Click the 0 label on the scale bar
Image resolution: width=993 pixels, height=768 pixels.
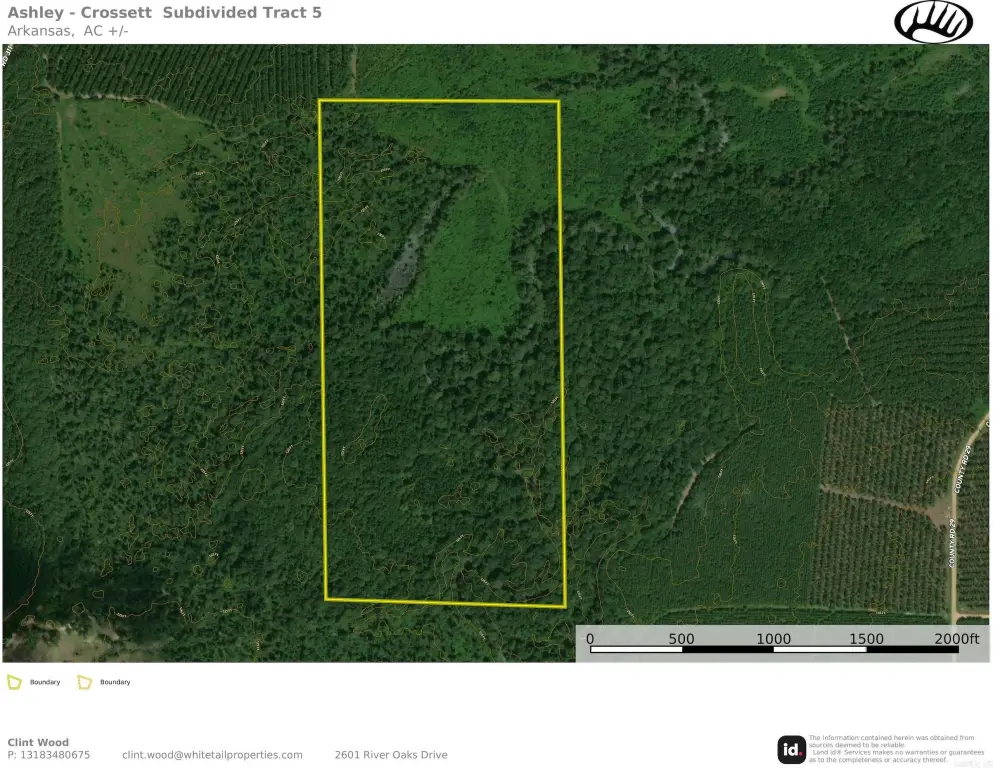coord(590,638)
